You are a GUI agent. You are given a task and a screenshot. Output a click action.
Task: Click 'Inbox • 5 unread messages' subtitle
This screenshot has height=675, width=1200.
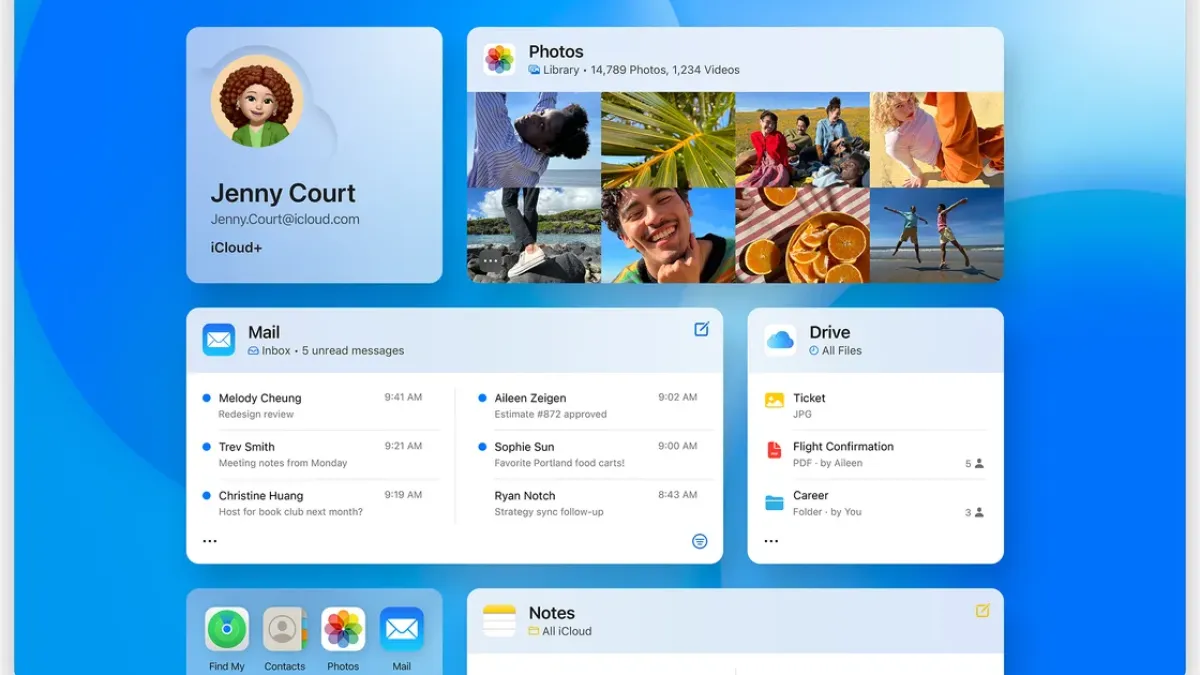pyautogui.click(x=326, y=351)
